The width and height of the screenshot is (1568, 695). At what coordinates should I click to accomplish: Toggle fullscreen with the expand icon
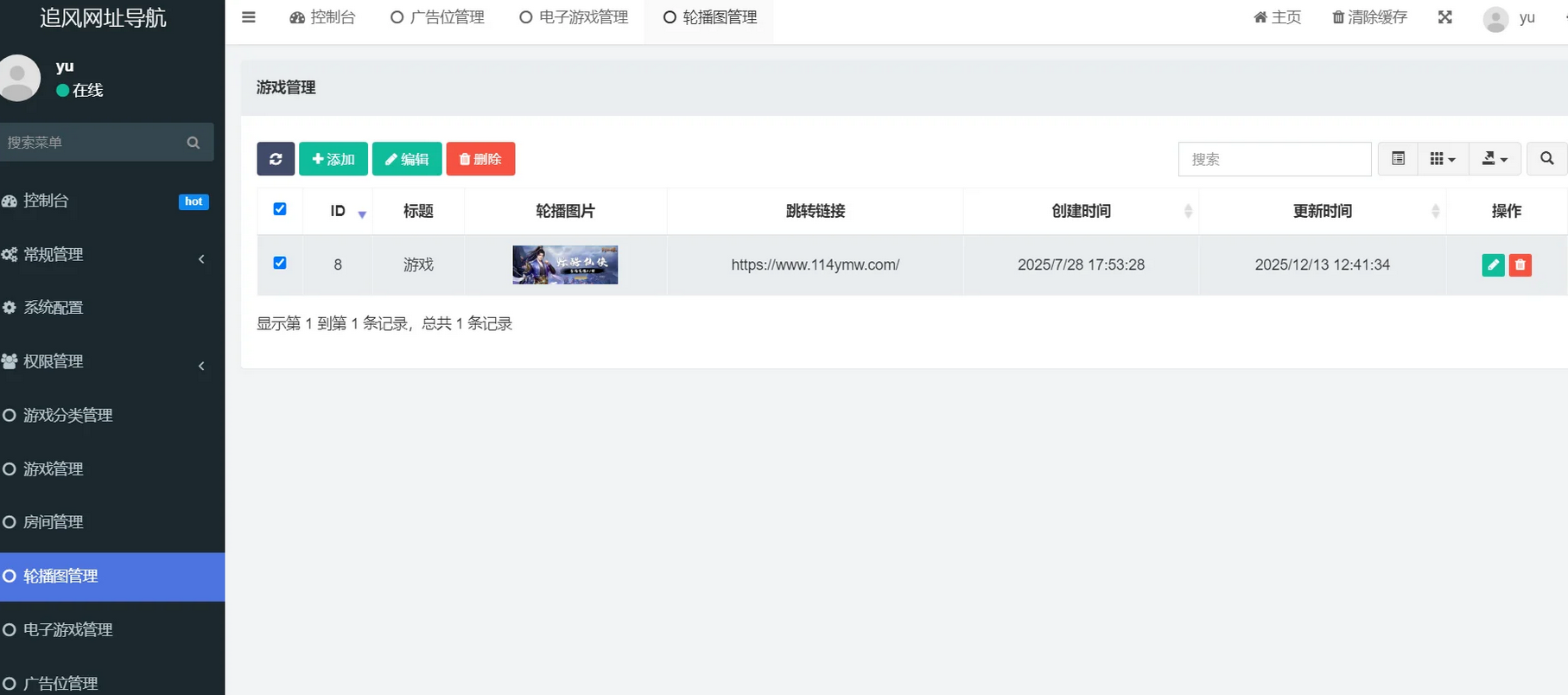pos(1445,17)
